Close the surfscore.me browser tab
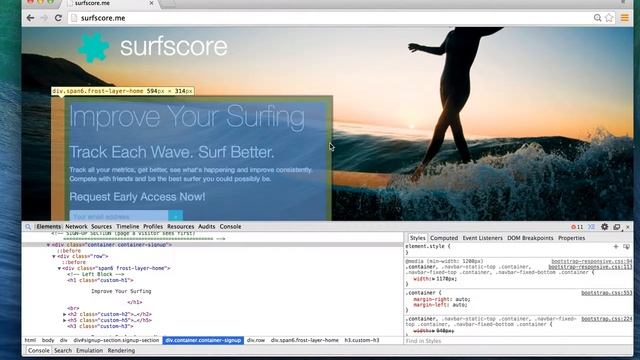 151,3
